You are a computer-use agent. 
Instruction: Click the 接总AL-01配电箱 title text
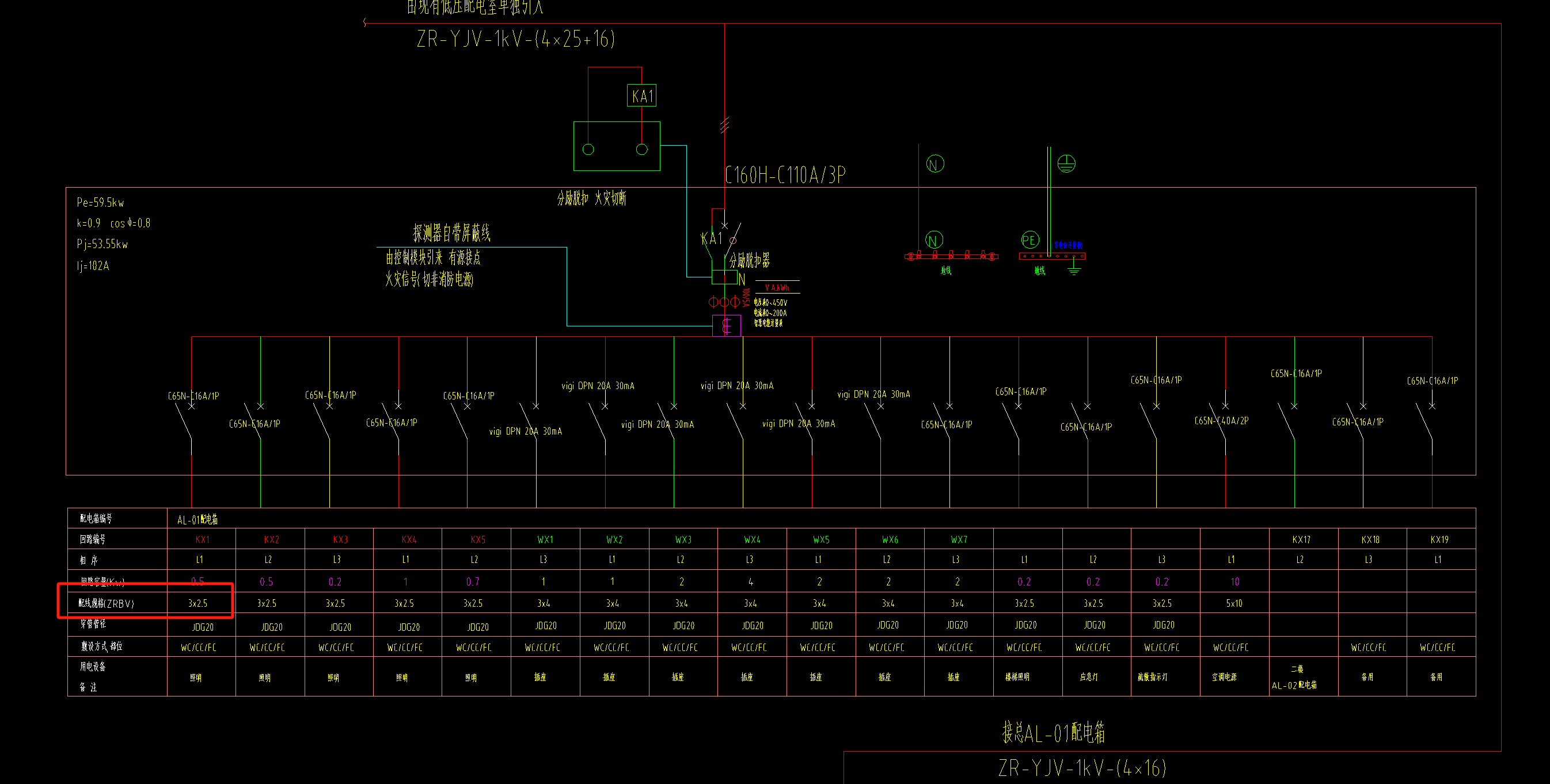tap(1054, 733)
